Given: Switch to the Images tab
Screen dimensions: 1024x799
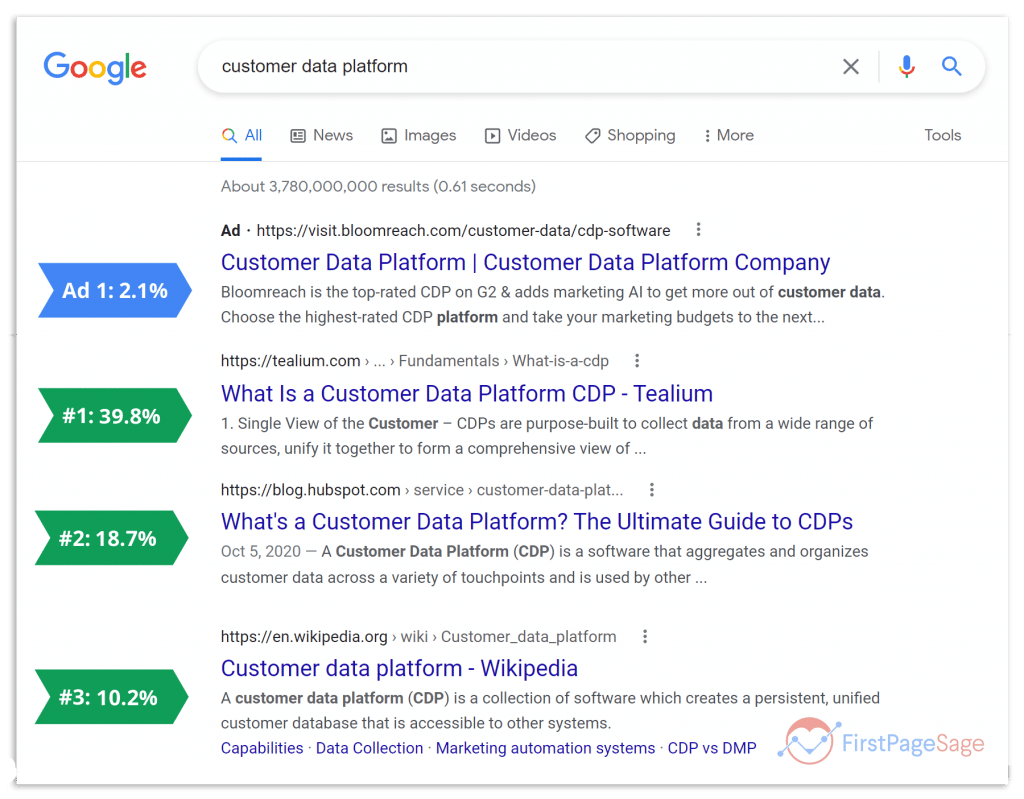Looking at the screenshot, I should click(418, 135).
